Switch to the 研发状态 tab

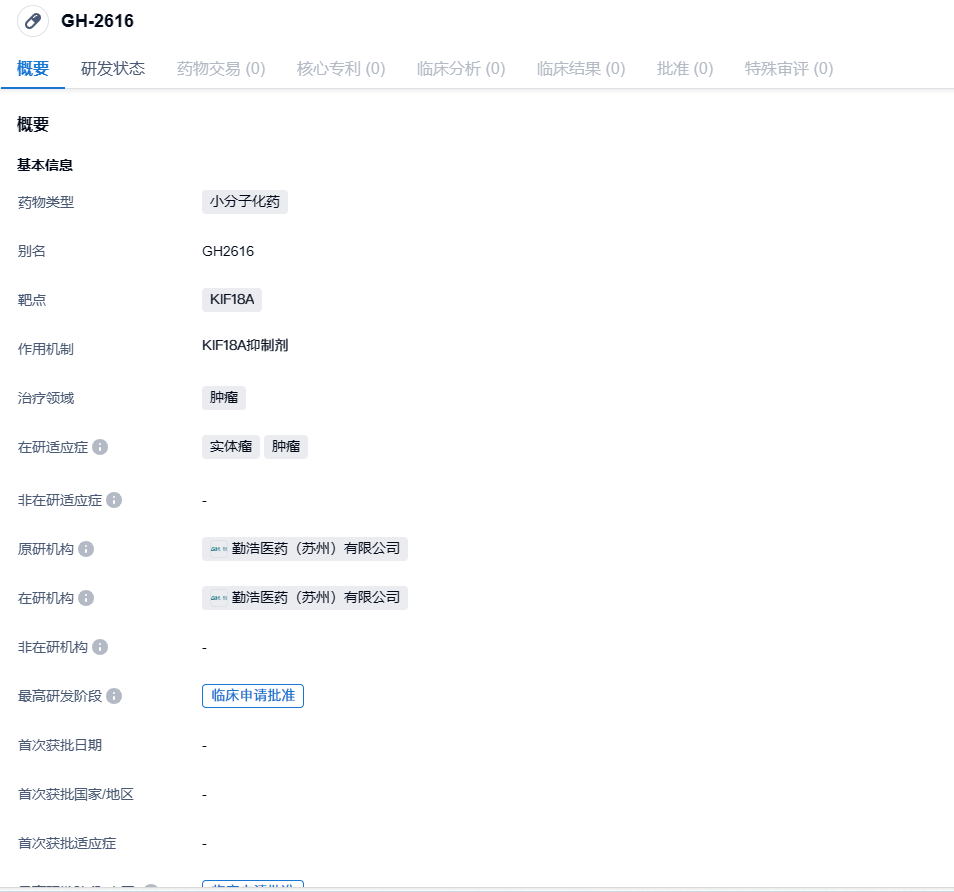[113, 68]
